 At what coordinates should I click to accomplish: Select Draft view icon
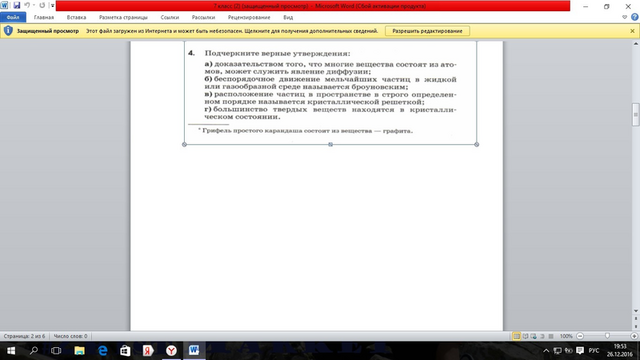[x=551, y=336]
